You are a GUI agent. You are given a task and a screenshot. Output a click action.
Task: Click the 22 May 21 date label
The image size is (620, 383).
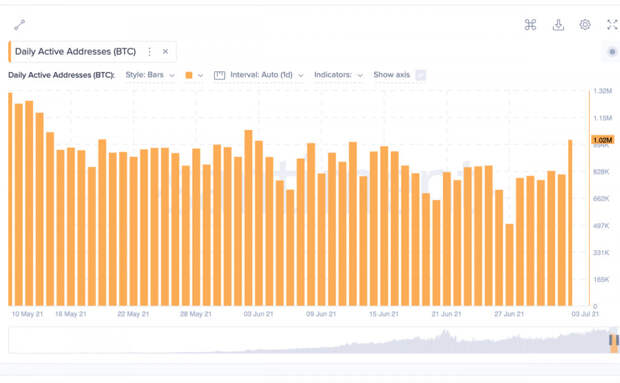133,314
